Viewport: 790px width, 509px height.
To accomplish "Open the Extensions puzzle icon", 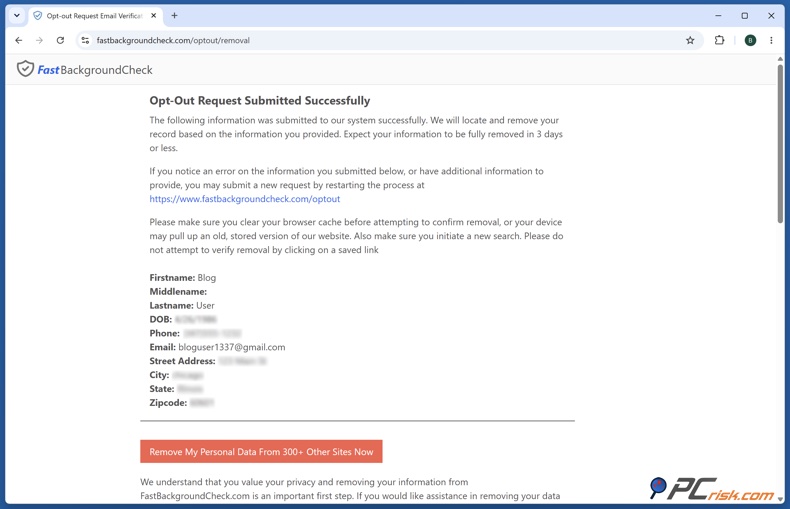I will [719, 40].
